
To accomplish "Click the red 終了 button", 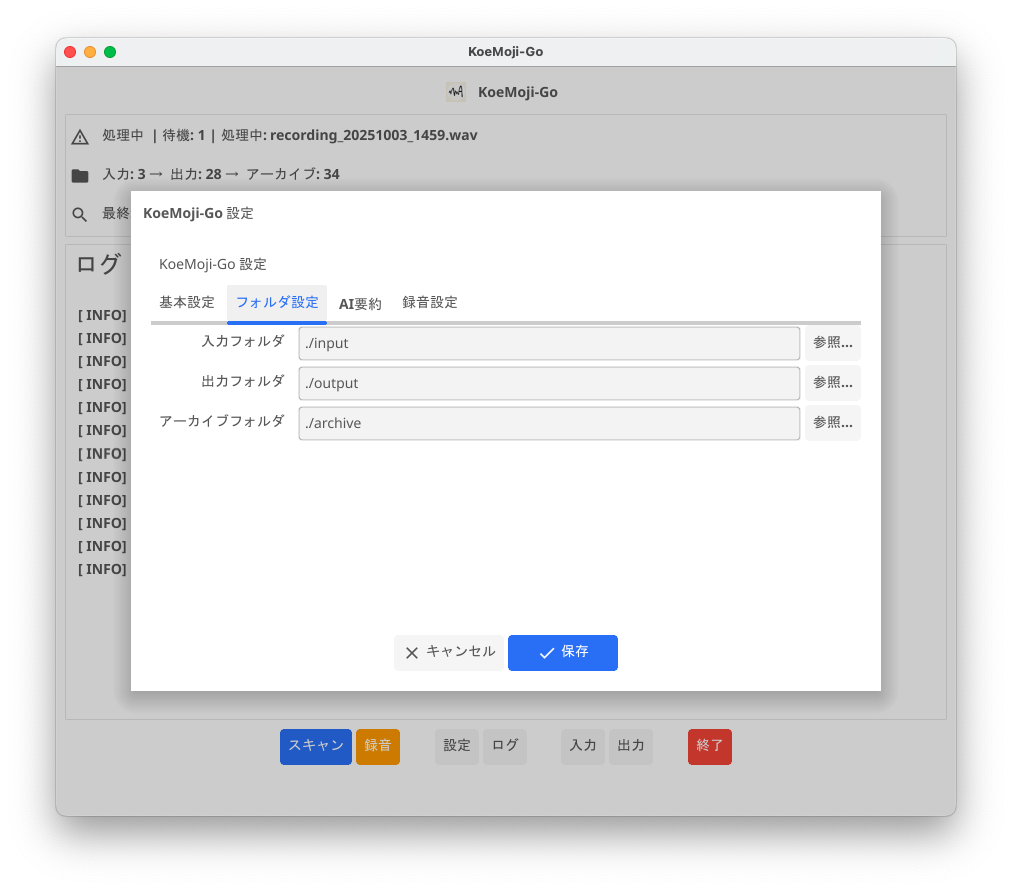I will [x=710, y=746].
